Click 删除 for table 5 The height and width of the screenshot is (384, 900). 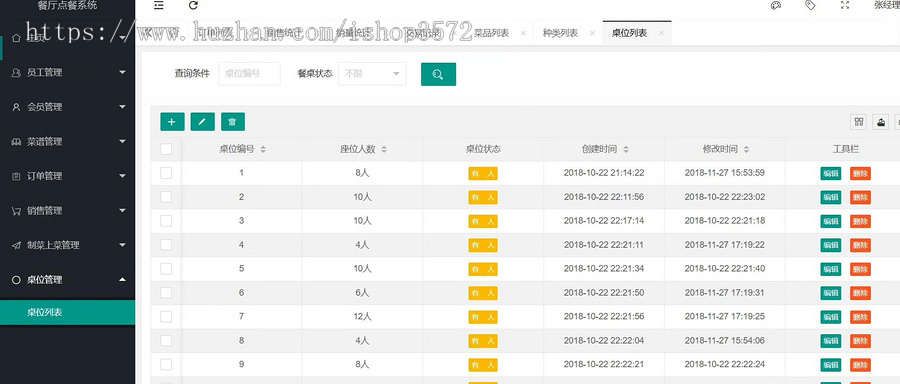[x=860, y=269]
